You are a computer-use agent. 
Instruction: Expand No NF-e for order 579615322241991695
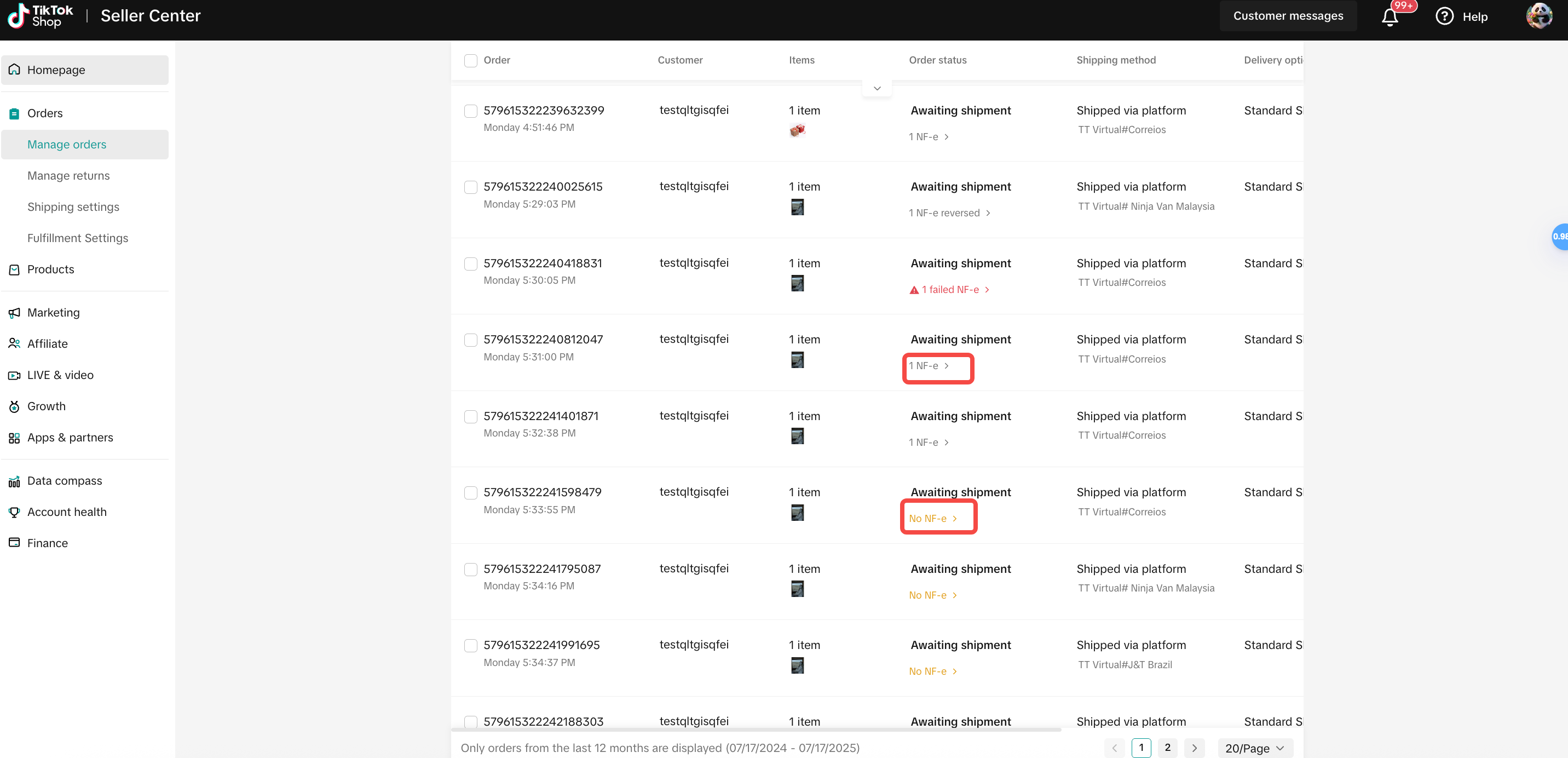pyautogui.click(x=933, y=671)
